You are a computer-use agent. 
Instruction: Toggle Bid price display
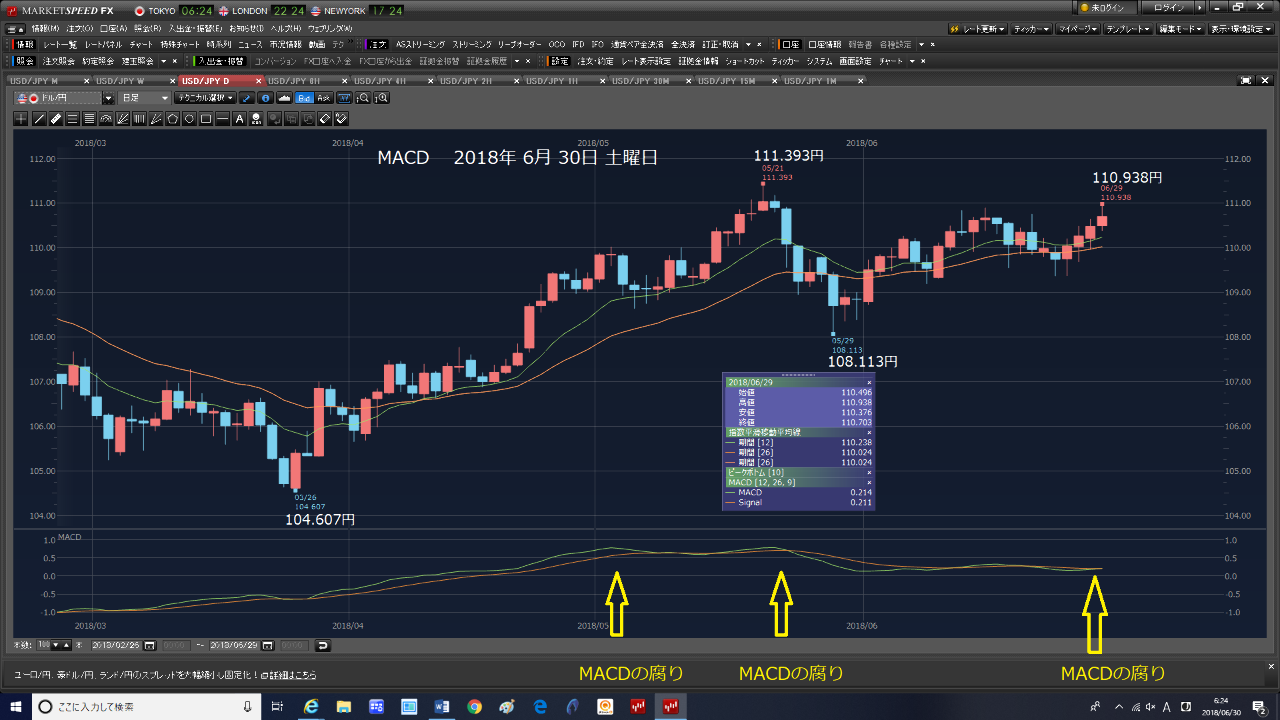click(x=304, y=98)
